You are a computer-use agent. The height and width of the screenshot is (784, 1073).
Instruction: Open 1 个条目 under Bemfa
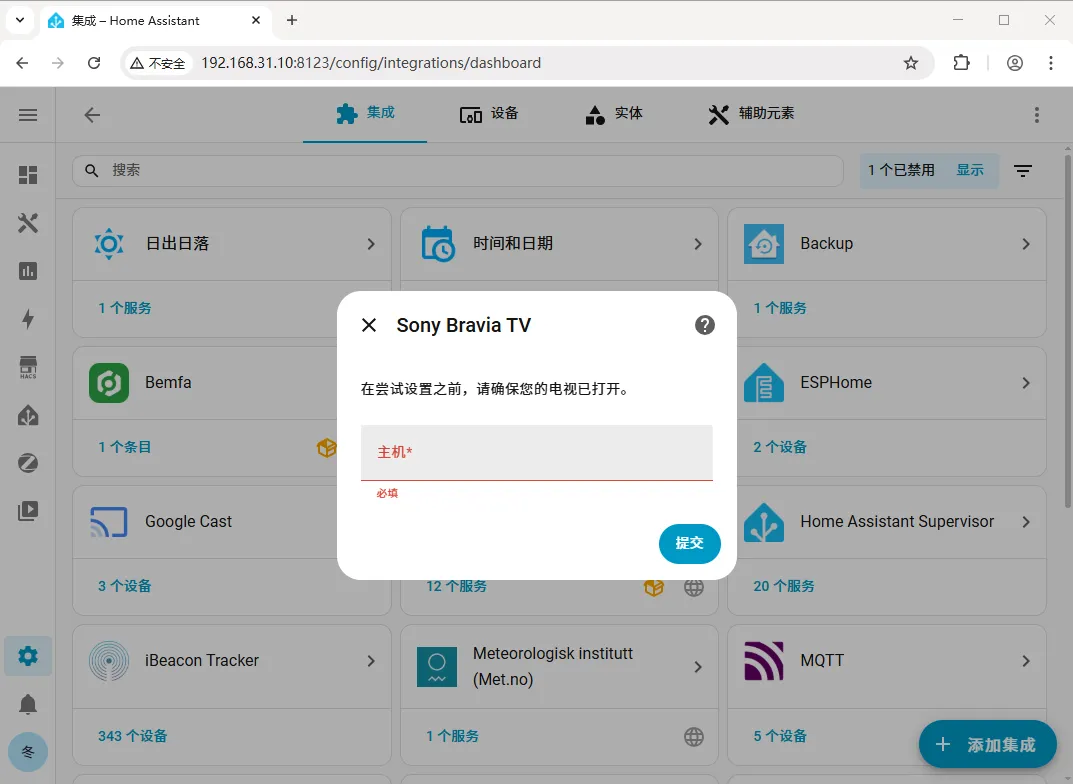125,447
